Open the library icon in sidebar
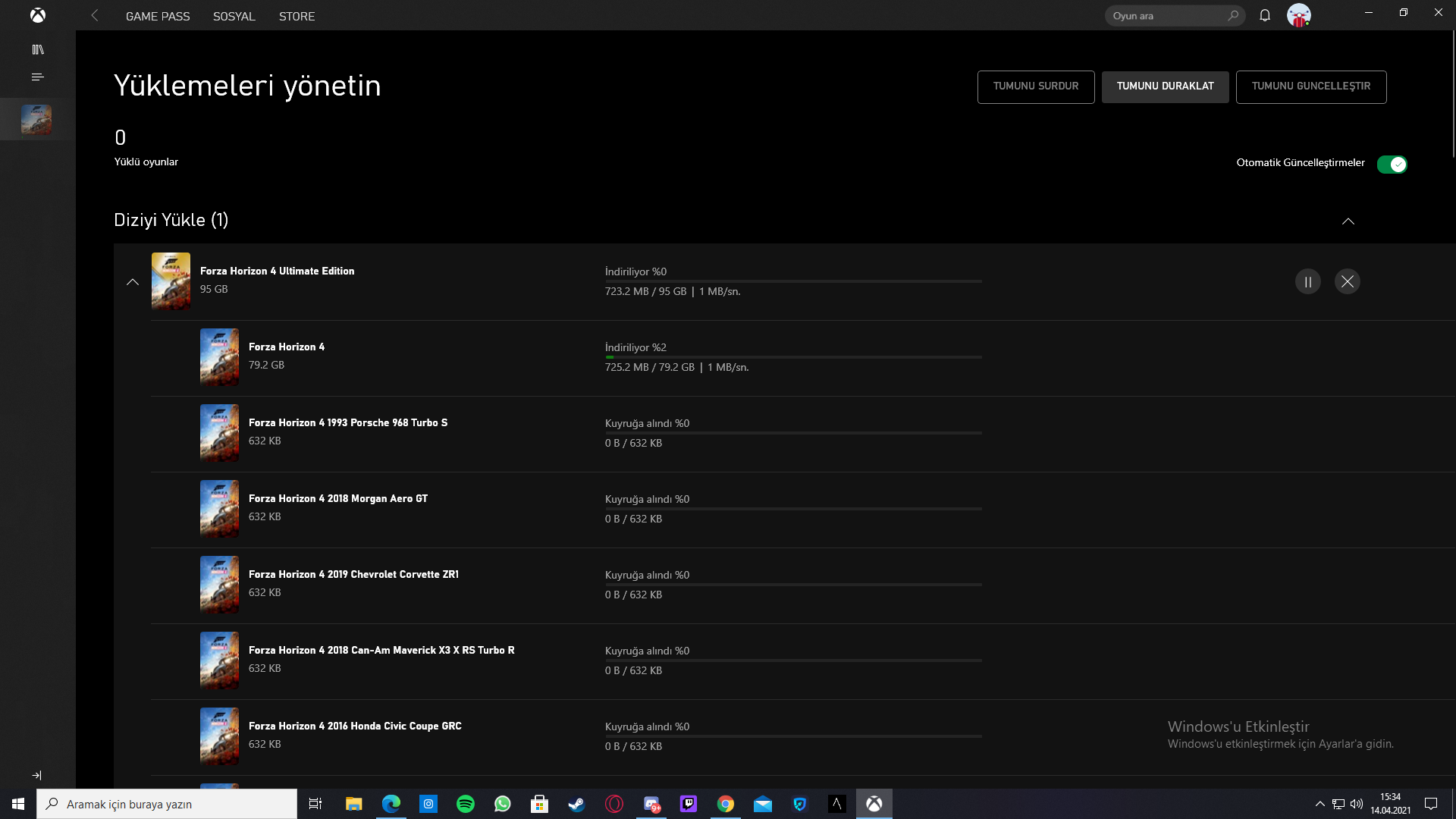The height and width of the screenshot is (819, 1456). pos(38,50)
